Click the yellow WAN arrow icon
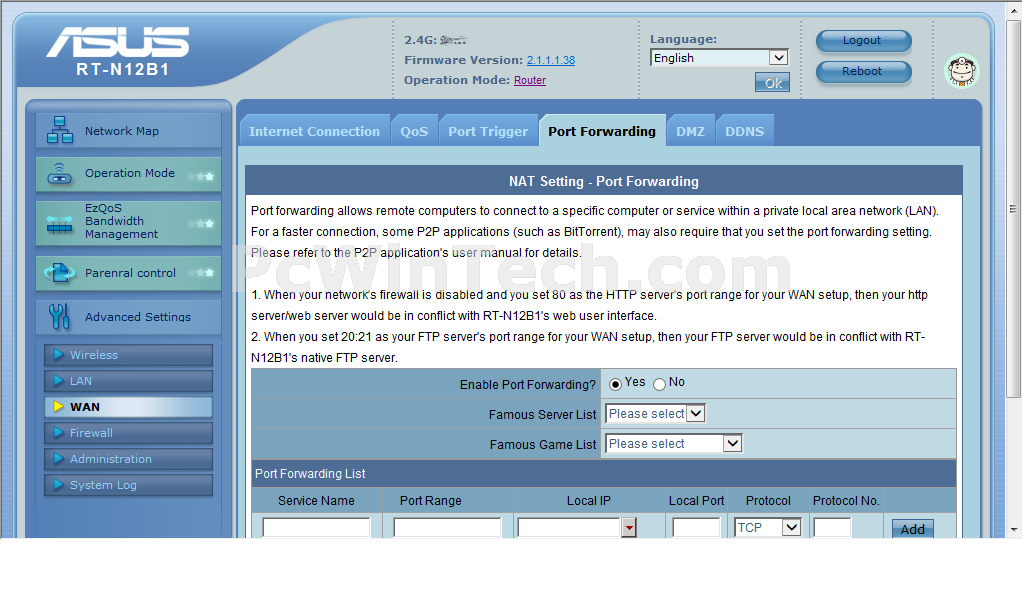 58,407
